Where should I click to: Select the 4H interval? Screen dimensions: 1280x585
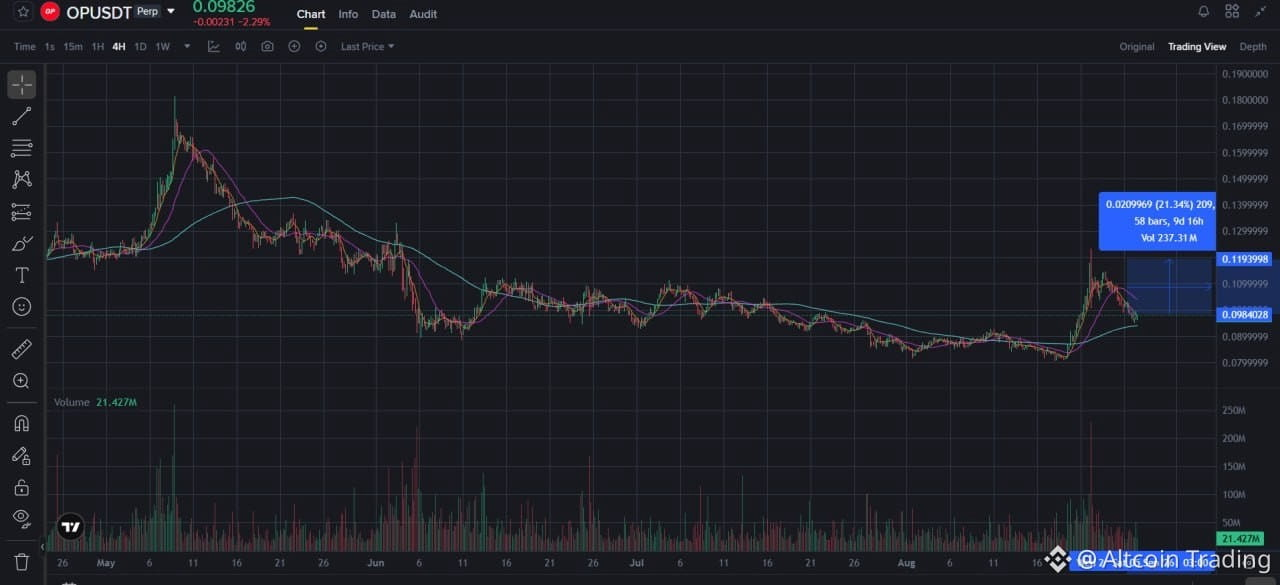pyautogui.click(x=119, y=46)
